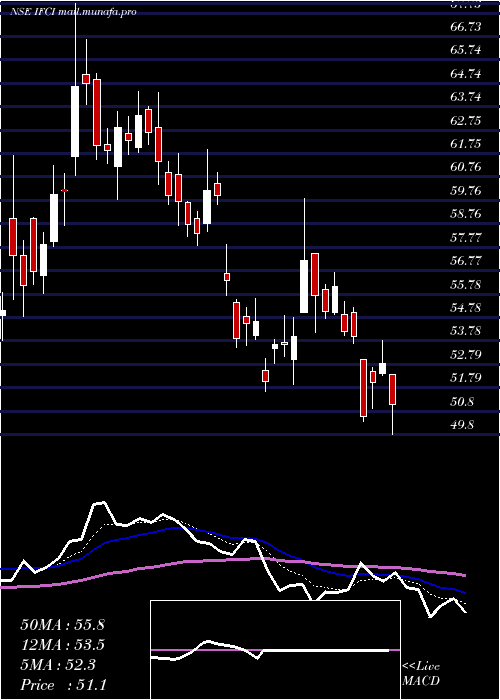
Task: Click the 51.79 price axis label
Action: tap(466, 378)
